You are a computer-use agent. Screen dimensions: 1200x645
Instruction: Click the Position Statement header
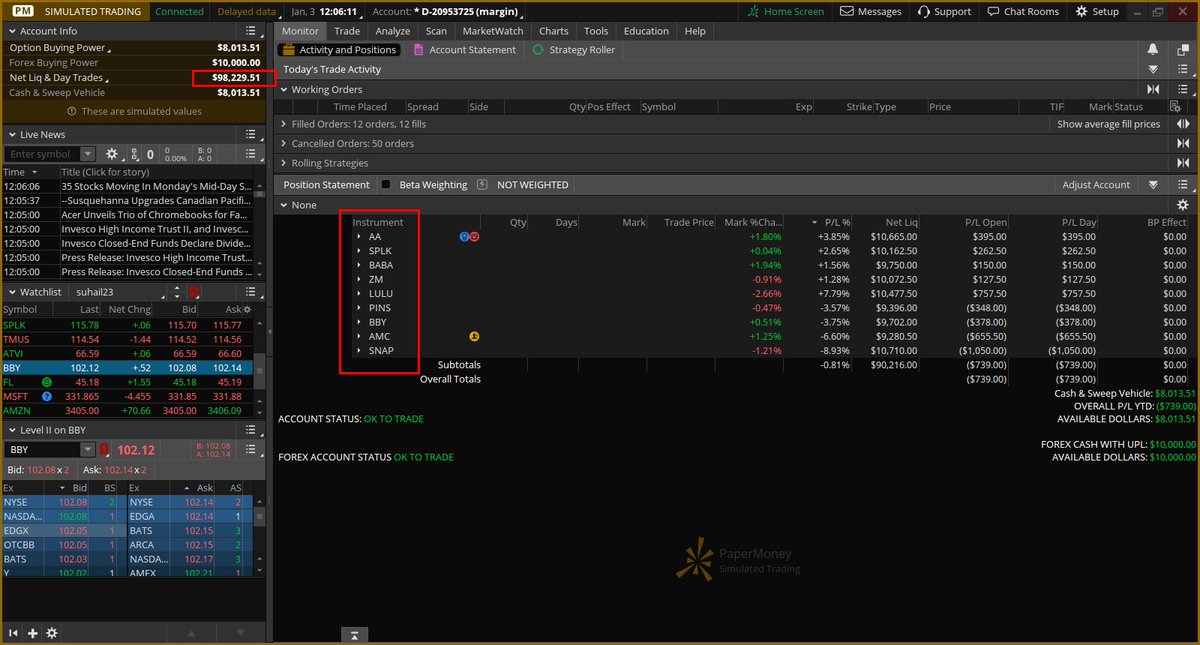point(326,185)
